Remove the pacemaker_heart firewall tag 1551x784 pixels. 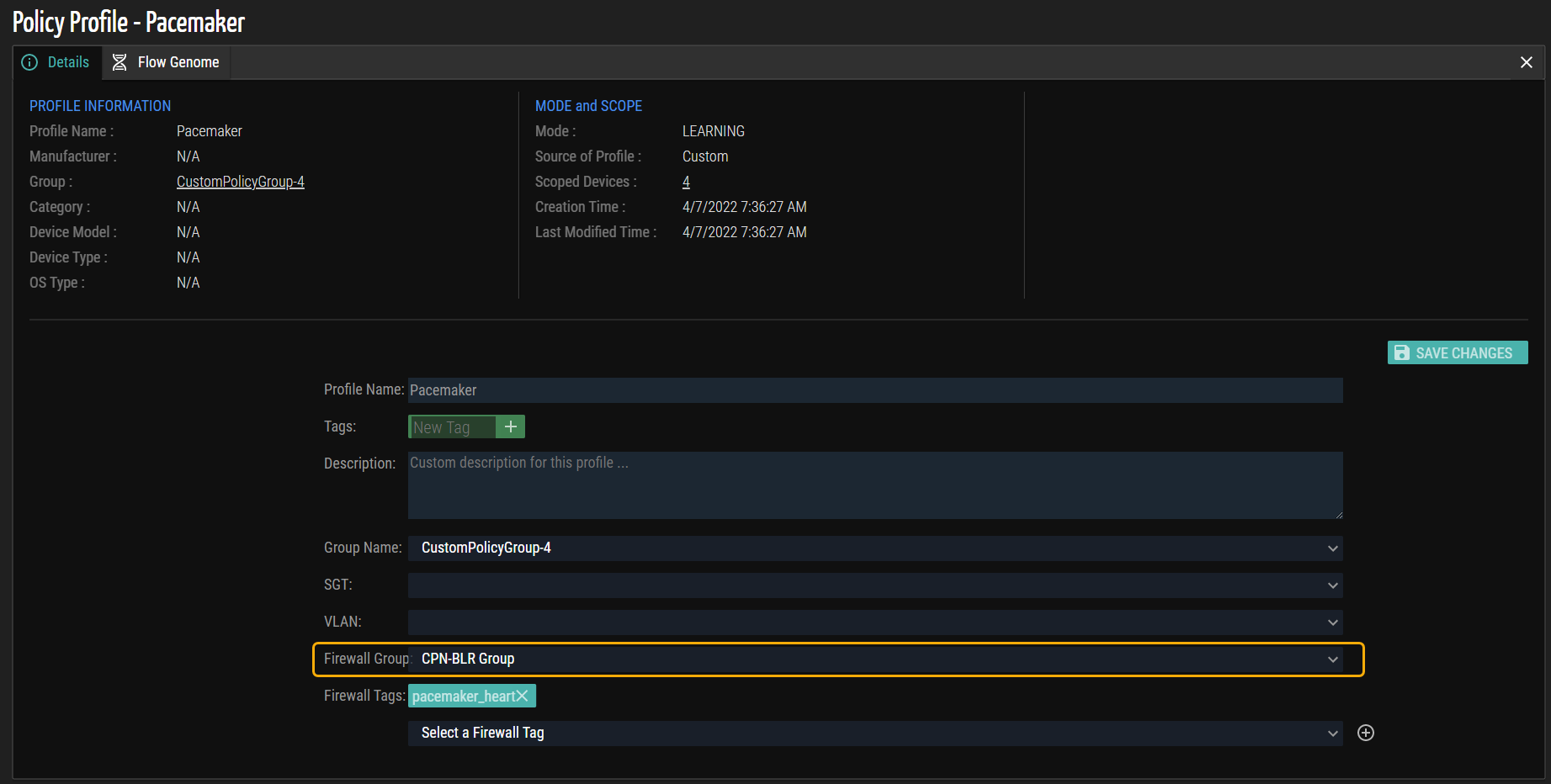pyautogui.click(x=523, y=696)
